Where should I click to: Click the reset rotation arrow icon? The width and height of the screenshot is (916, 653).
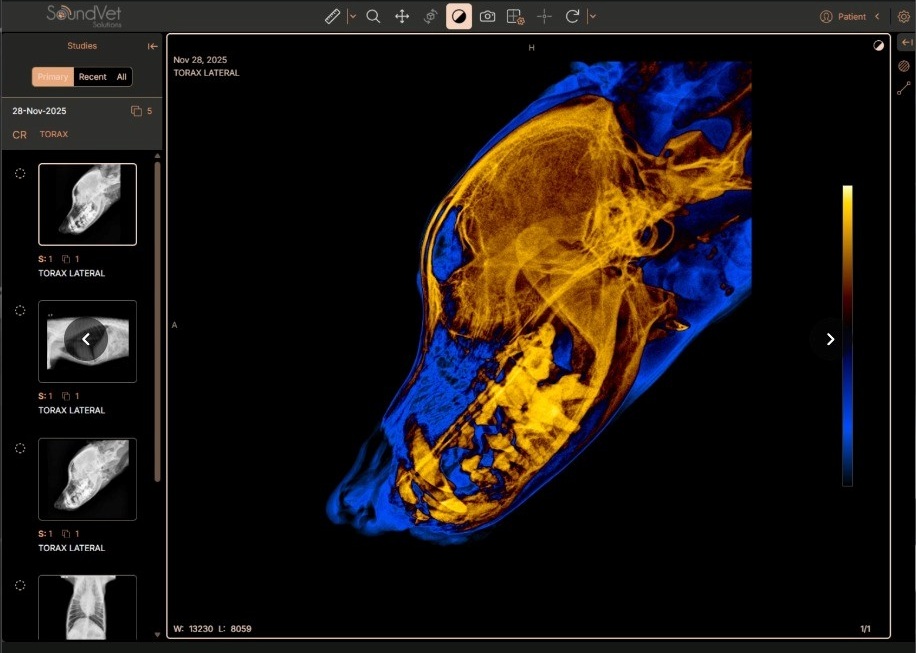pyautogui.click(x=572, y=16)
